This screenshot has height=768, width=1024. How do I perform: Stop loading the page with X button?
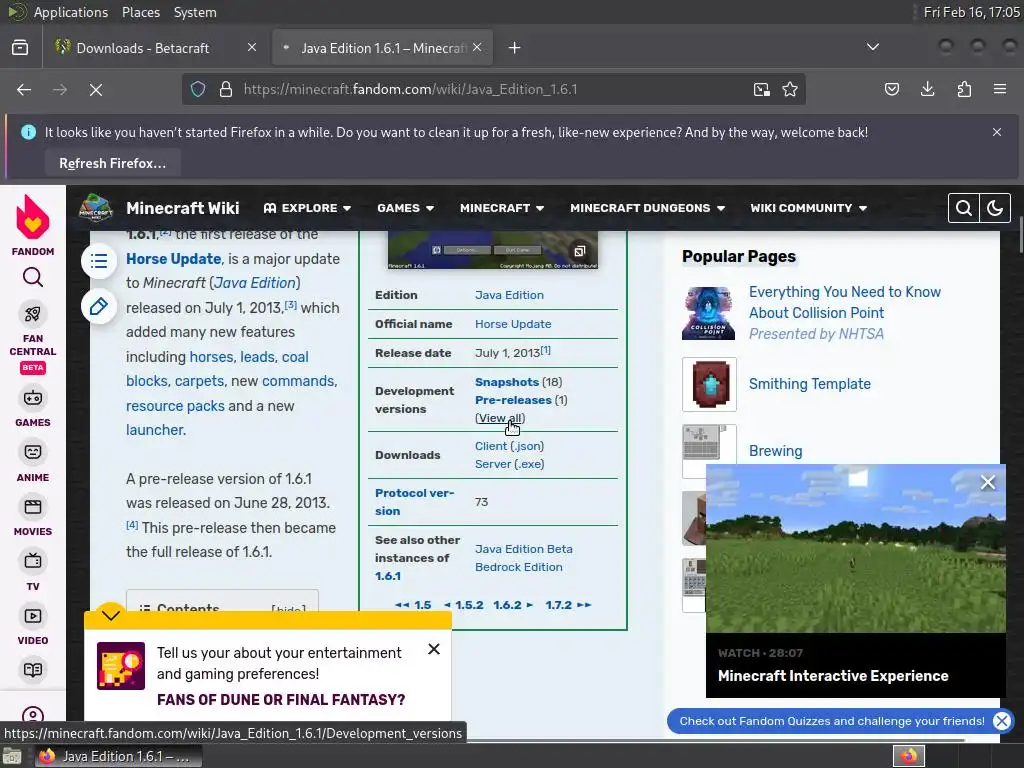coord(96,89)
